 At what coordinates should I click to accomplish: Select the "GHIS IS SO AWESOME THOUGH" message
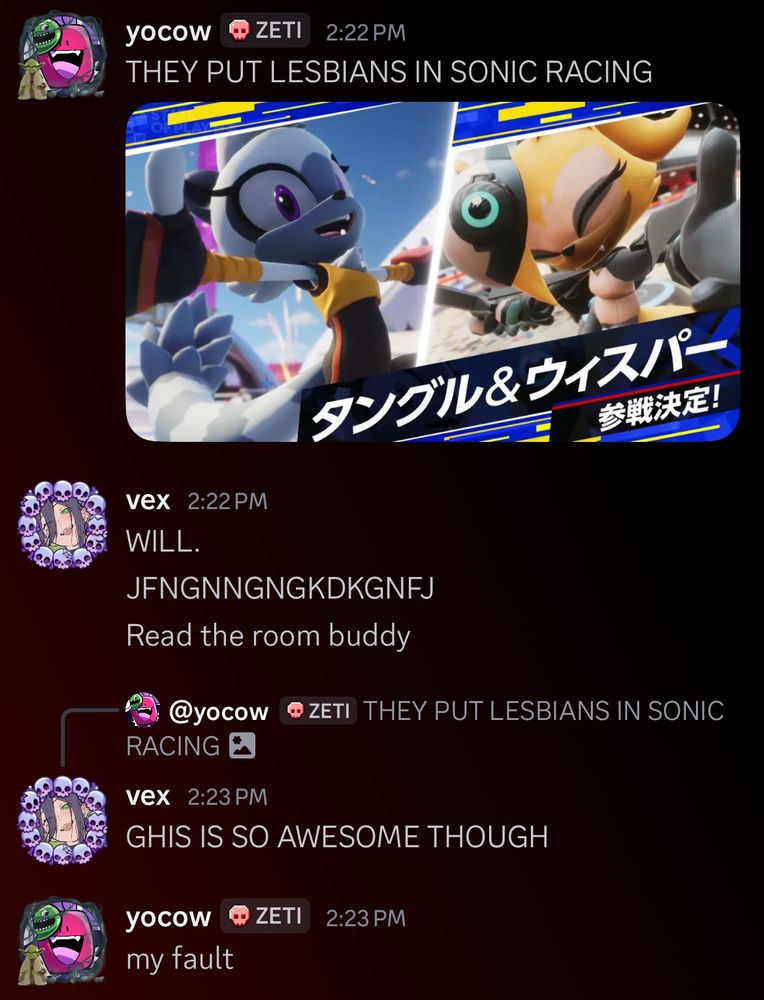337,837
